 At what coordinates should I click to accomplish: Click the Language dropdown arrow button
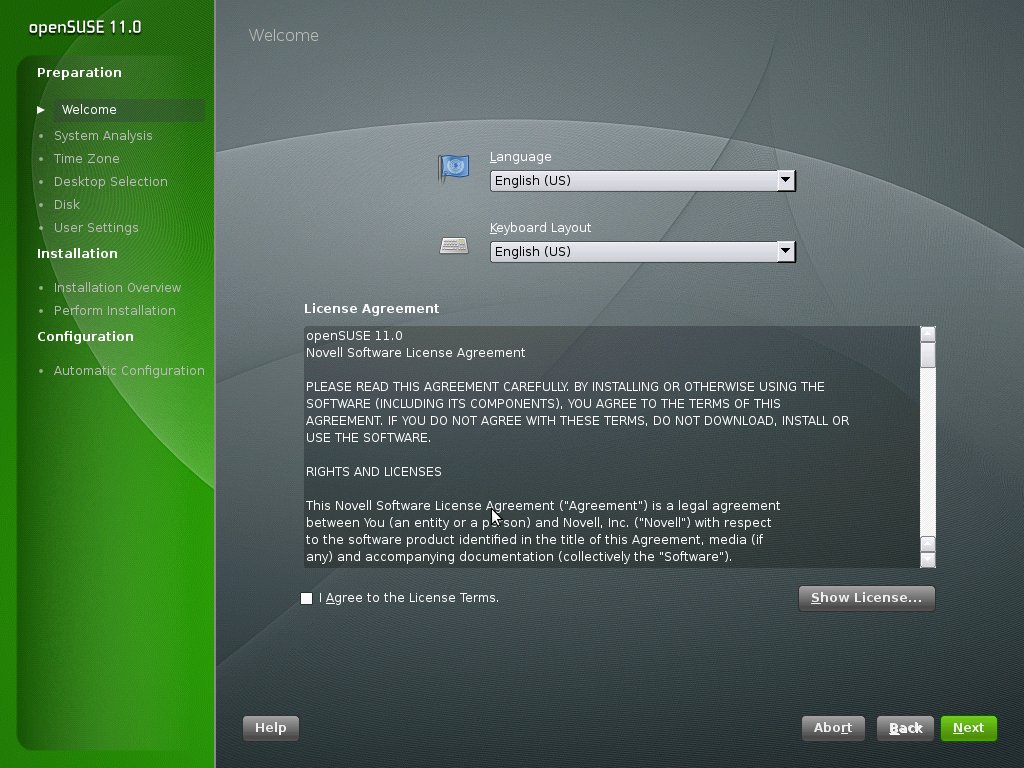(x=786, y=181)
